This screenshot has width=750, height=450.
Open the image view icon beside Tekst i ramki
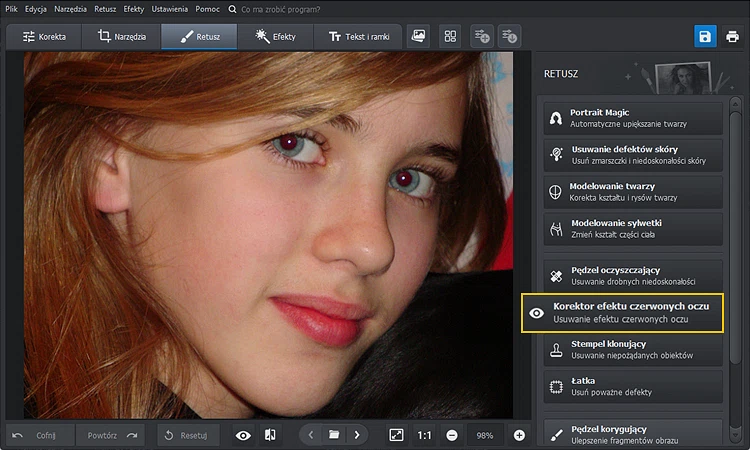(x=419, y=36)
